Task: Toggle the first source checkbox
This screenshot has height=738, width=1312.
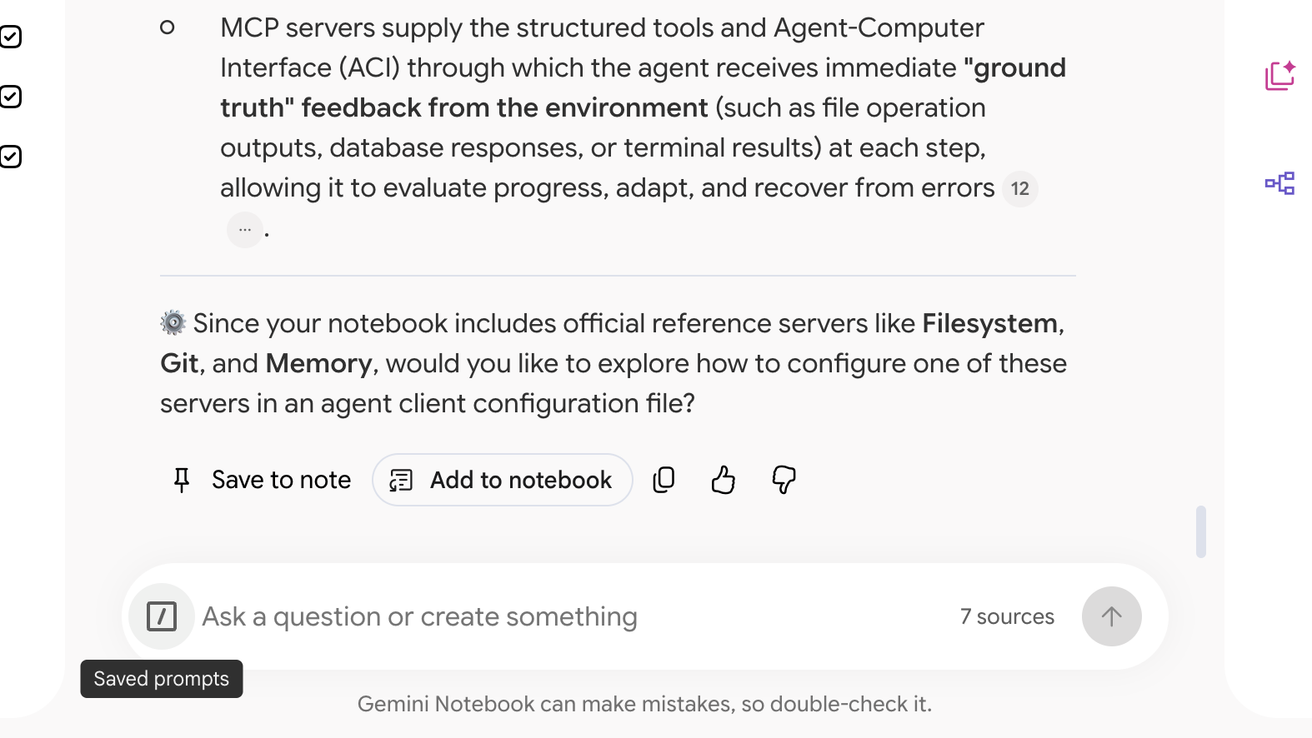Action: (x=10, y=37)
